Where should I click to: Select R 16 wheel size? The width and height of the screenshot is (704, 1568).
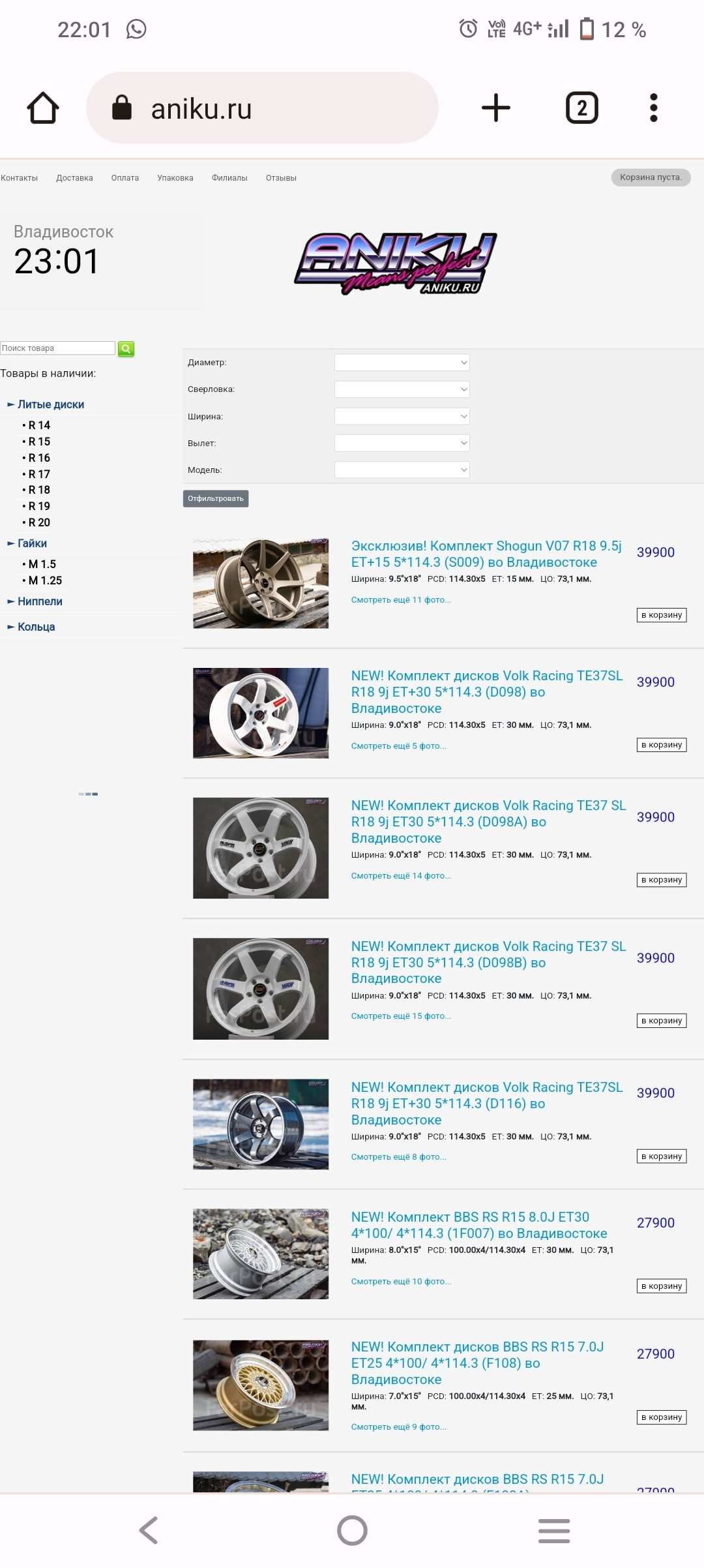click(39, 458)
